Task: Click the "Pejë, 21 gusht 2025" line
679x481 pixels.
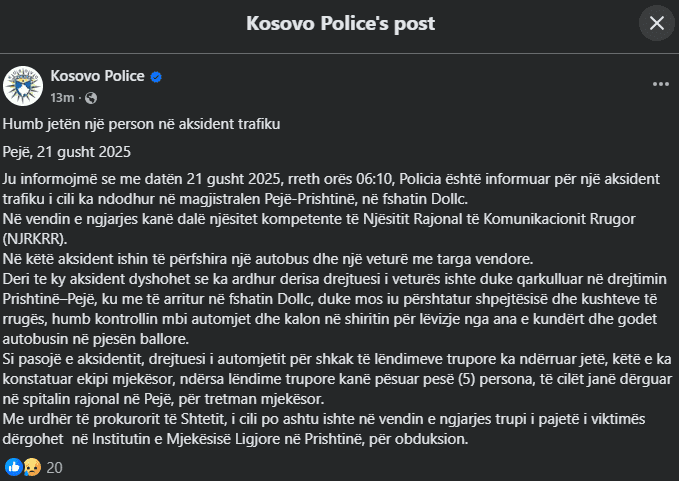Action: click(67, 151)
